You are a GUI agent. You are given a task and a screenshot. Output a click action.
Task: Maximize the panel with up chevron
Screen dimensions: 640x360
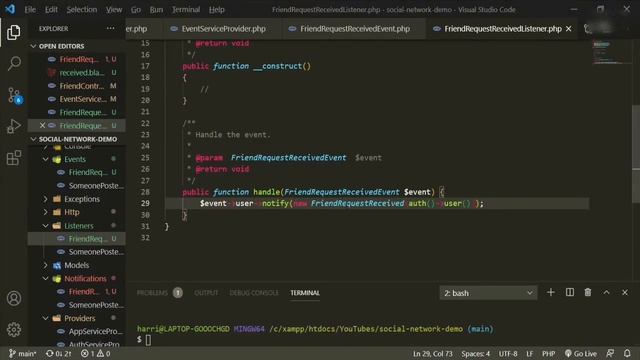(607, 292)
